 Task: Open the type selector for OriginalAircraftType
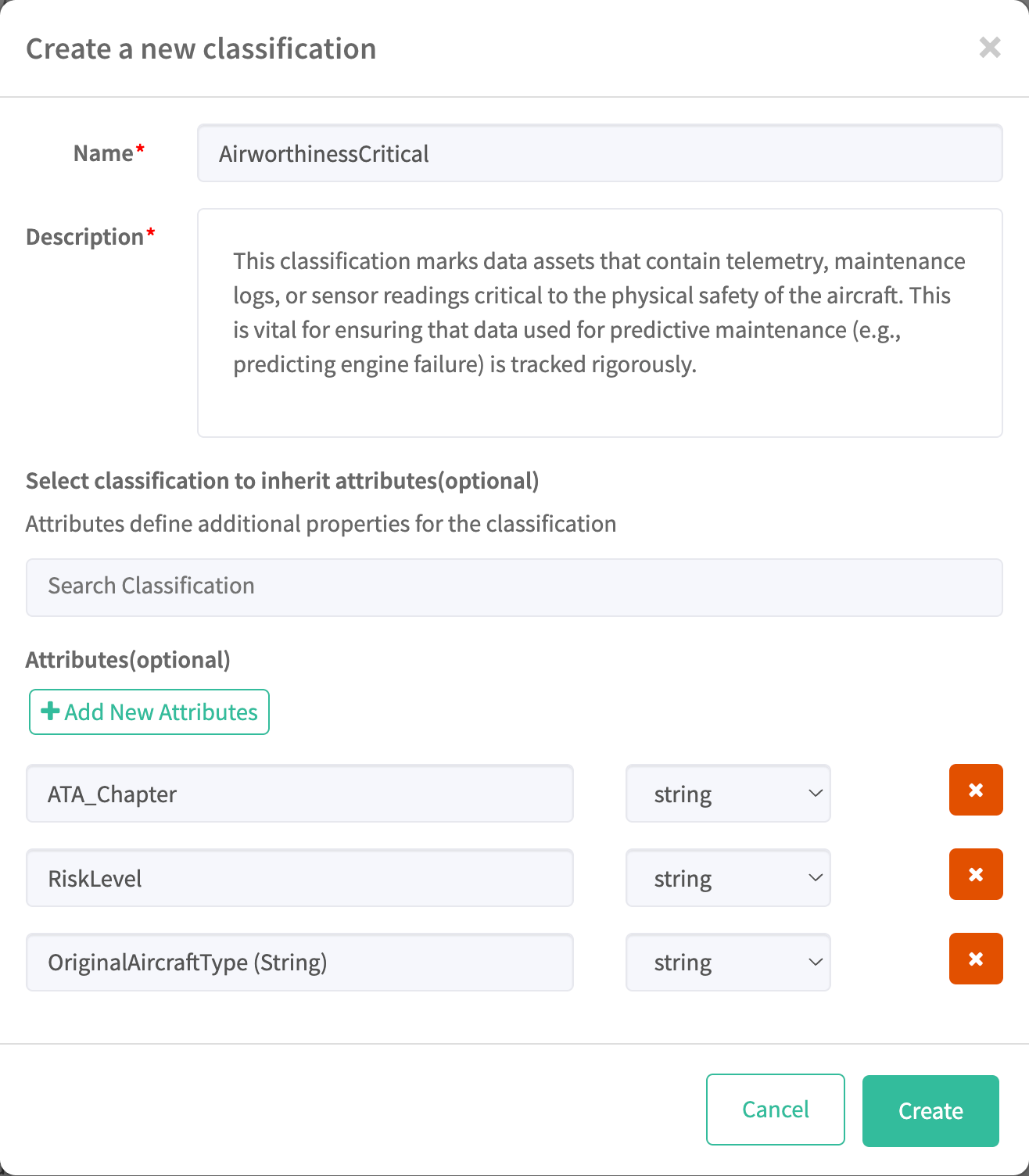tap(727, 962)
